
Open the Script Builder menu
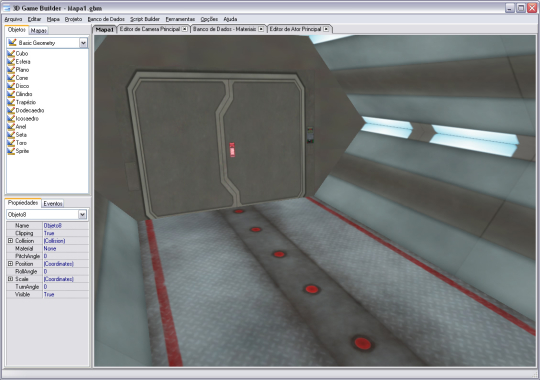[x=145, y=19]
